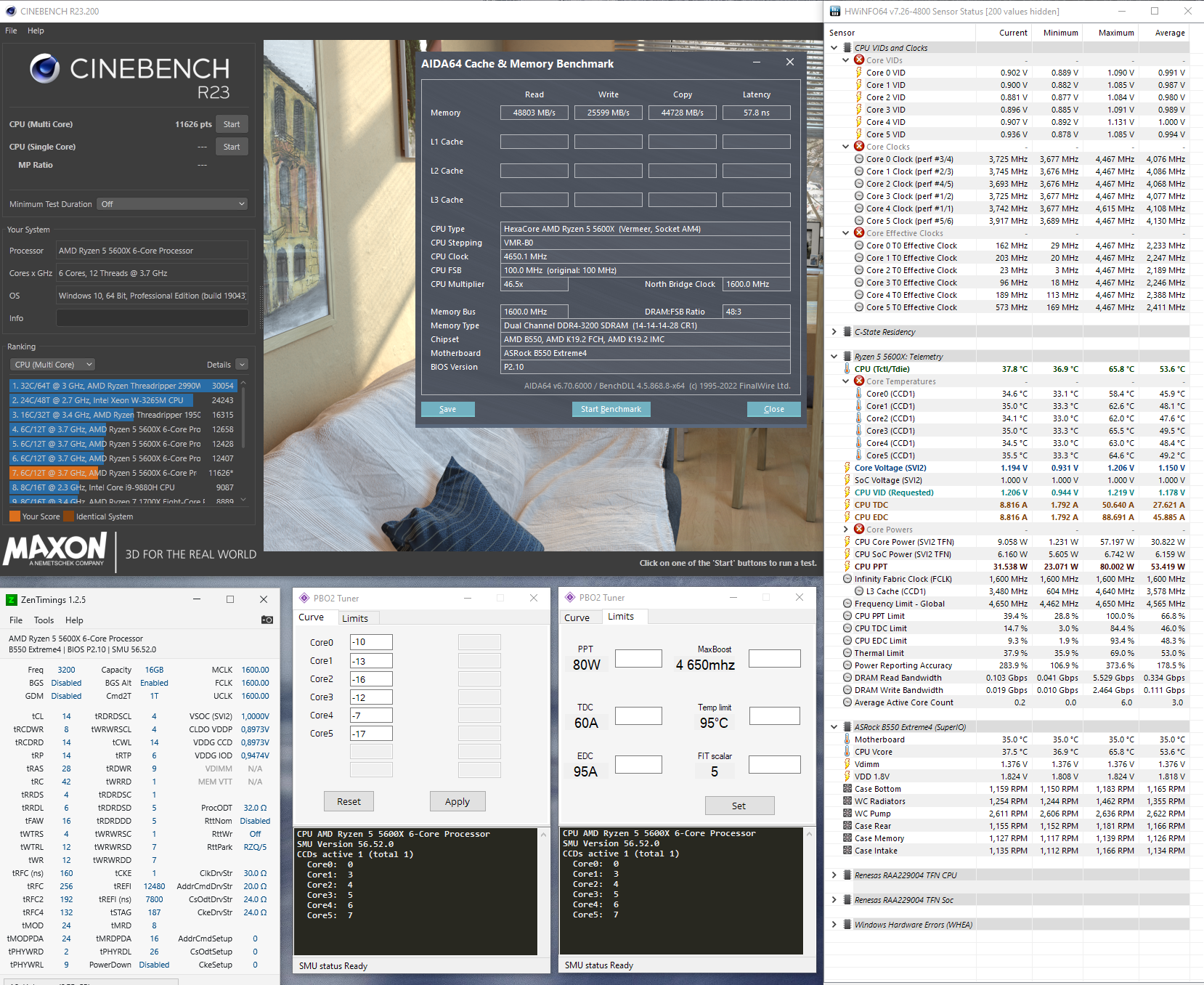1204x985 pixels.
Task: Click the clock icon beside Core 0 Clock (perf #3/4)
Action: pyautogui.click(x=859, y=159)
